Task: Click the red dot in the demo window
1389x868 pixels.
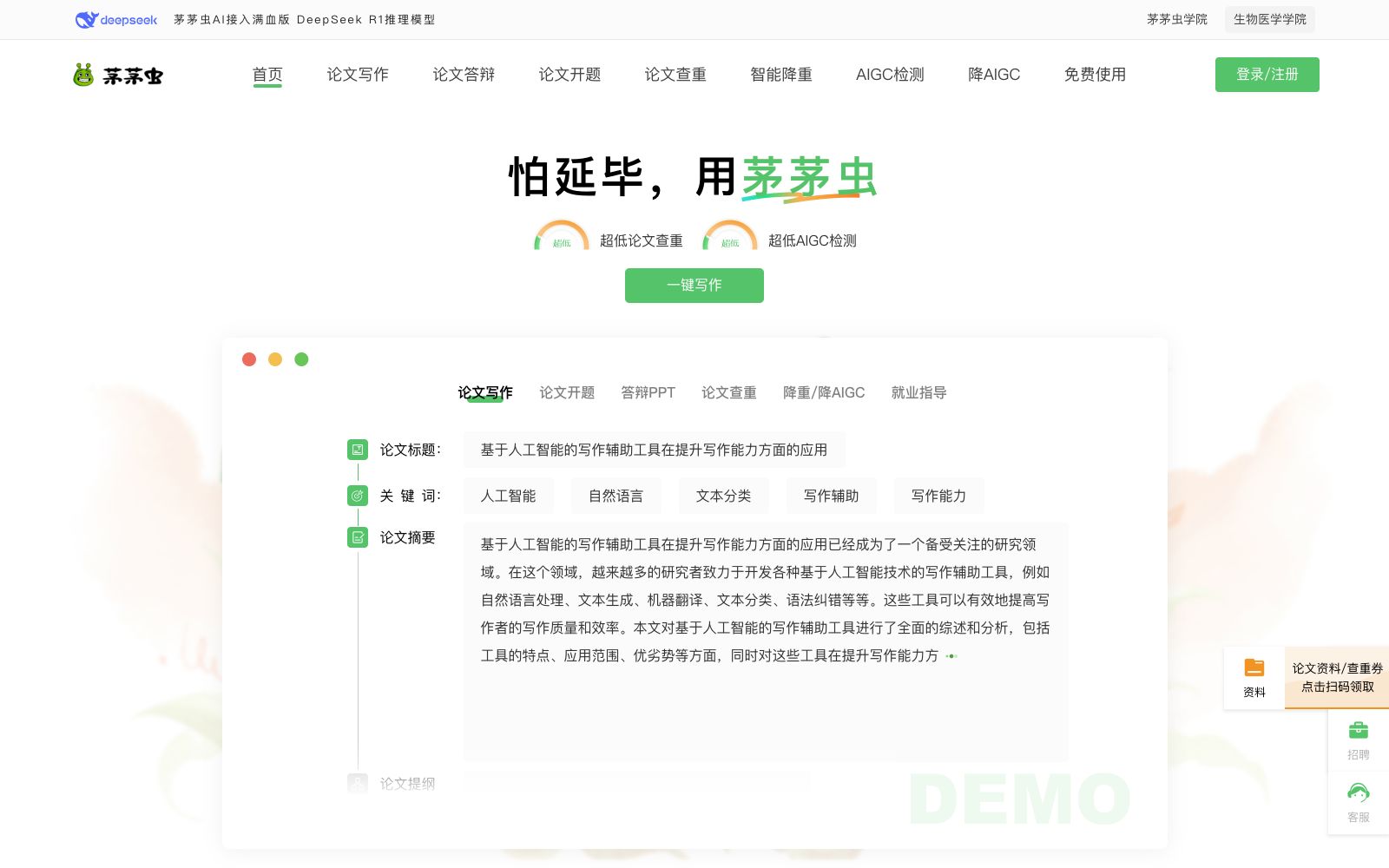Action: [249, 359]
